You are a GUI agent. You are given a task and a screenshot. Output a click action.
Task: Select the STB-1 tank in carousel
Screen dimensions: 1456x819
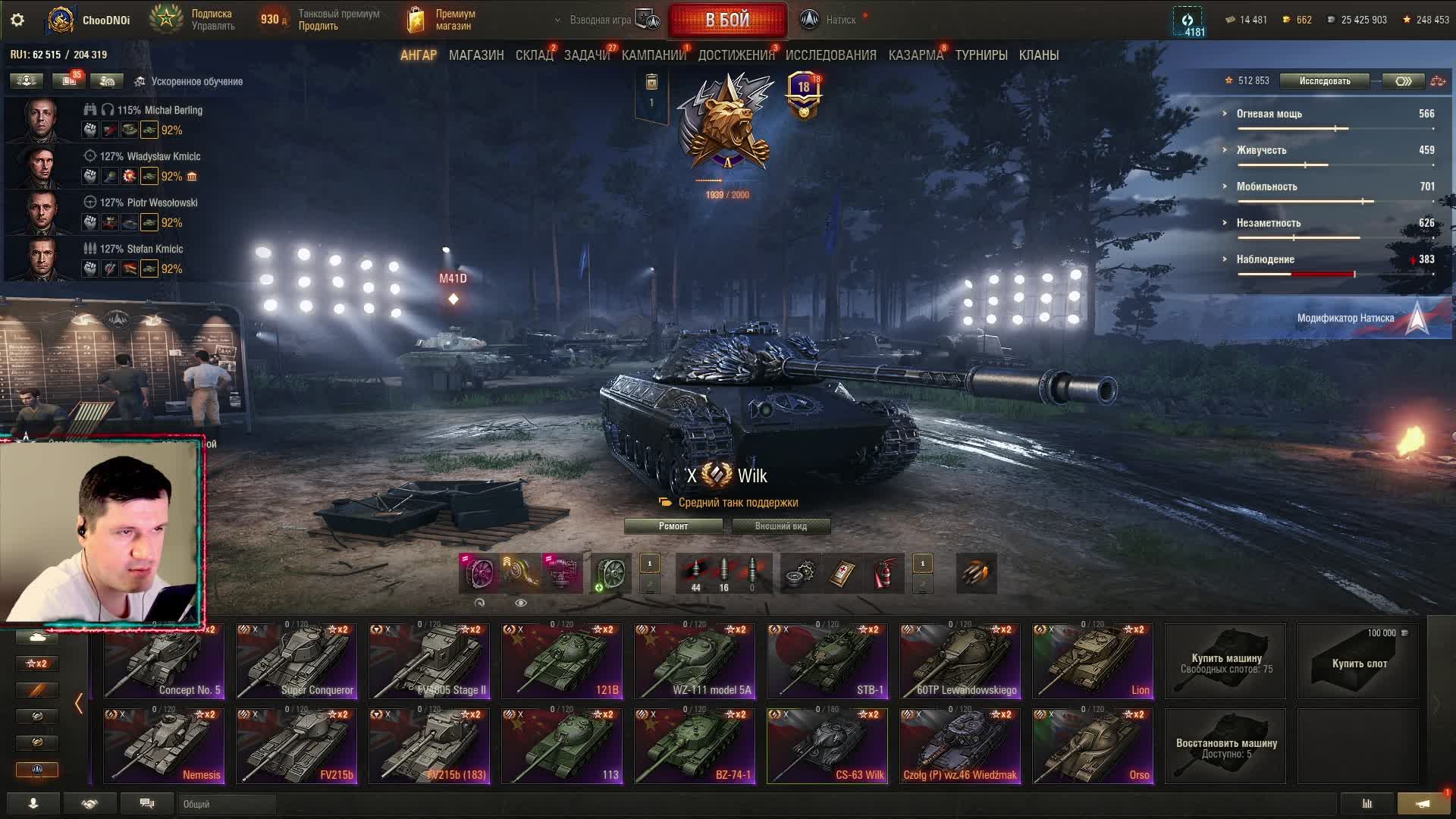point(827,661)
